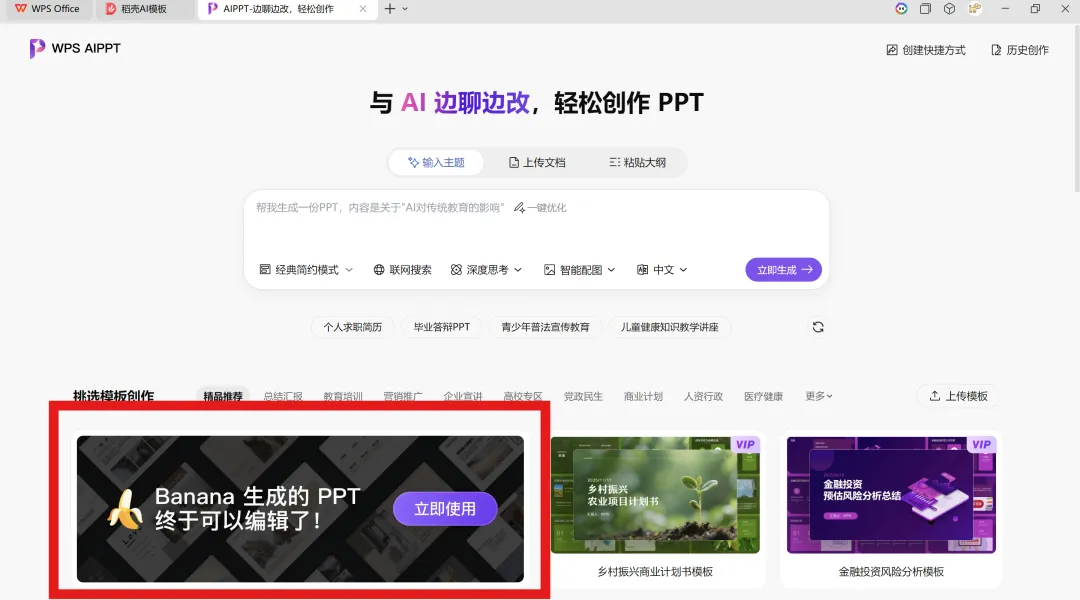1080x600 pixels.
Task: Click 一键优化 prompt optimize
Action: tap(540, 208)
